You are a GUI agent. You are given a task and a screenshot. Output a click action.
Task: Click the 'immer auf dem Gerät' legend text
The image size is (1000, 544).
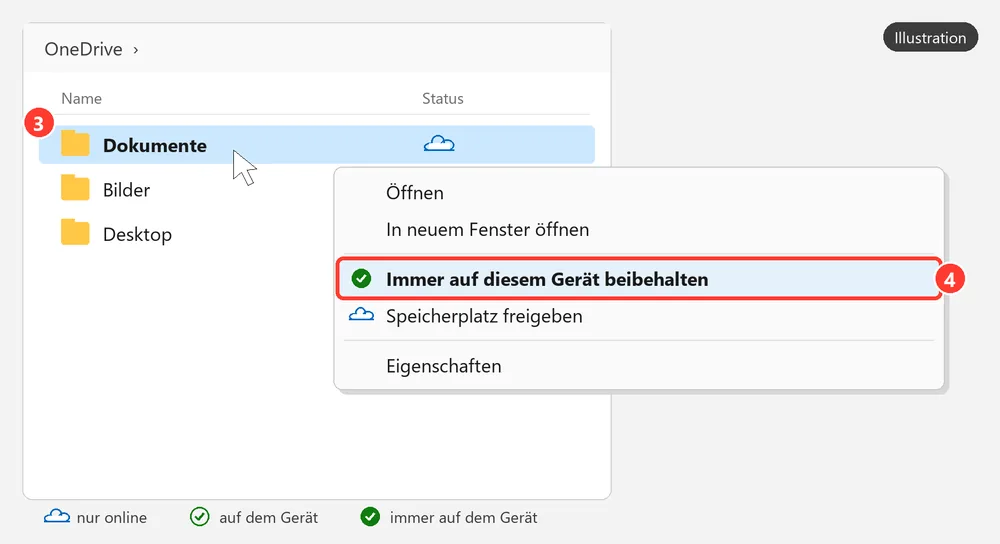coord(464,517)
